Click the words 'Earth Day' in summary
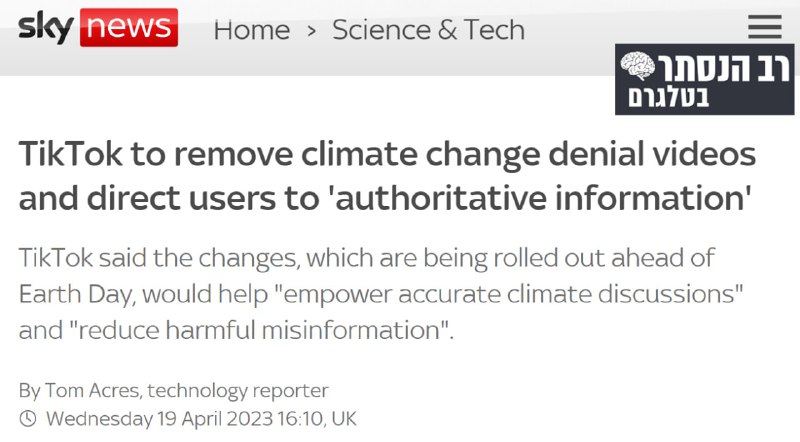The width and height of the screenshot is (800, 442). 78,293
